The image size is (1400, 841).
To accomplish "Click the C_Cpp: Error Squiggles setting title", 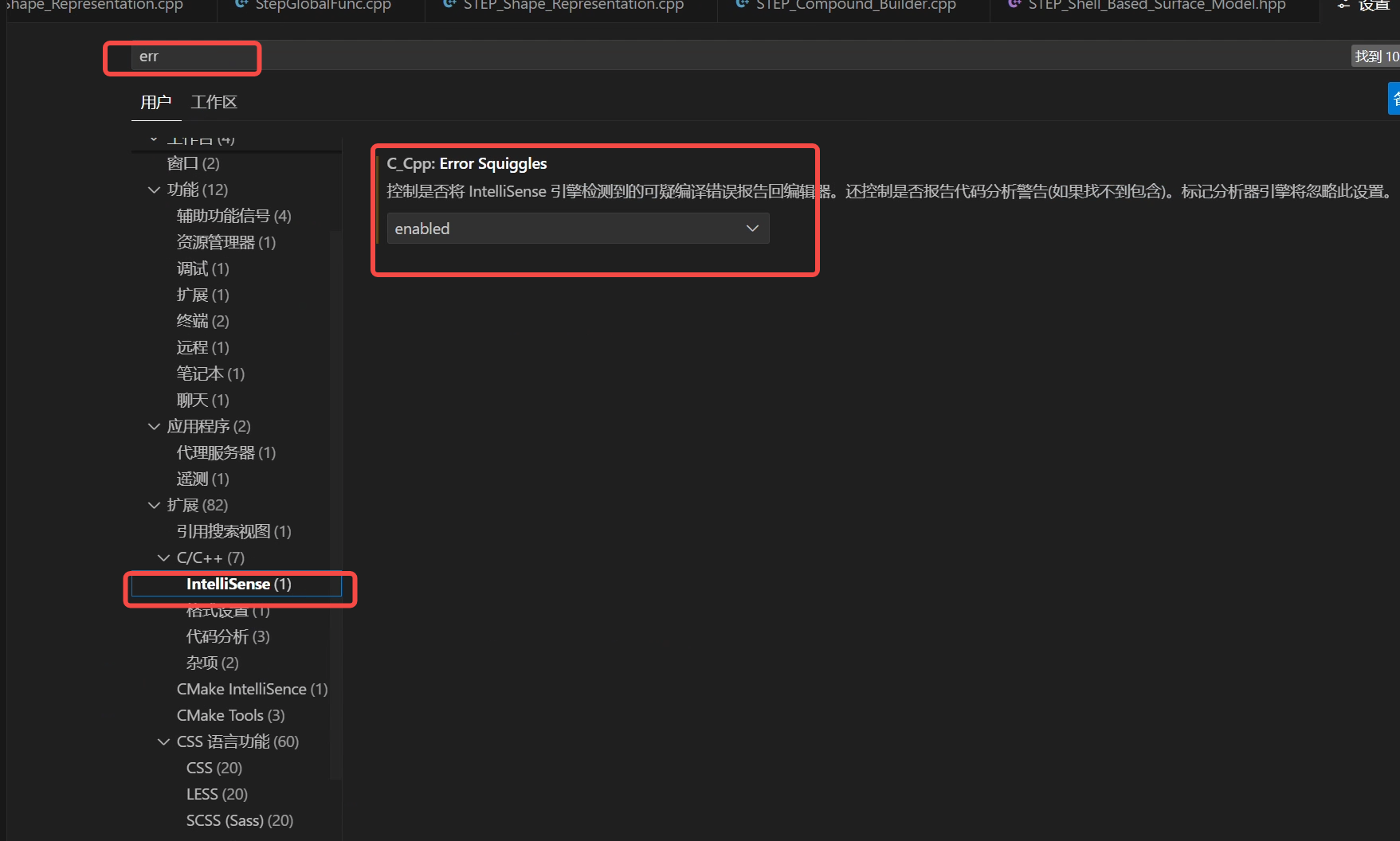I will click(467, 163).
